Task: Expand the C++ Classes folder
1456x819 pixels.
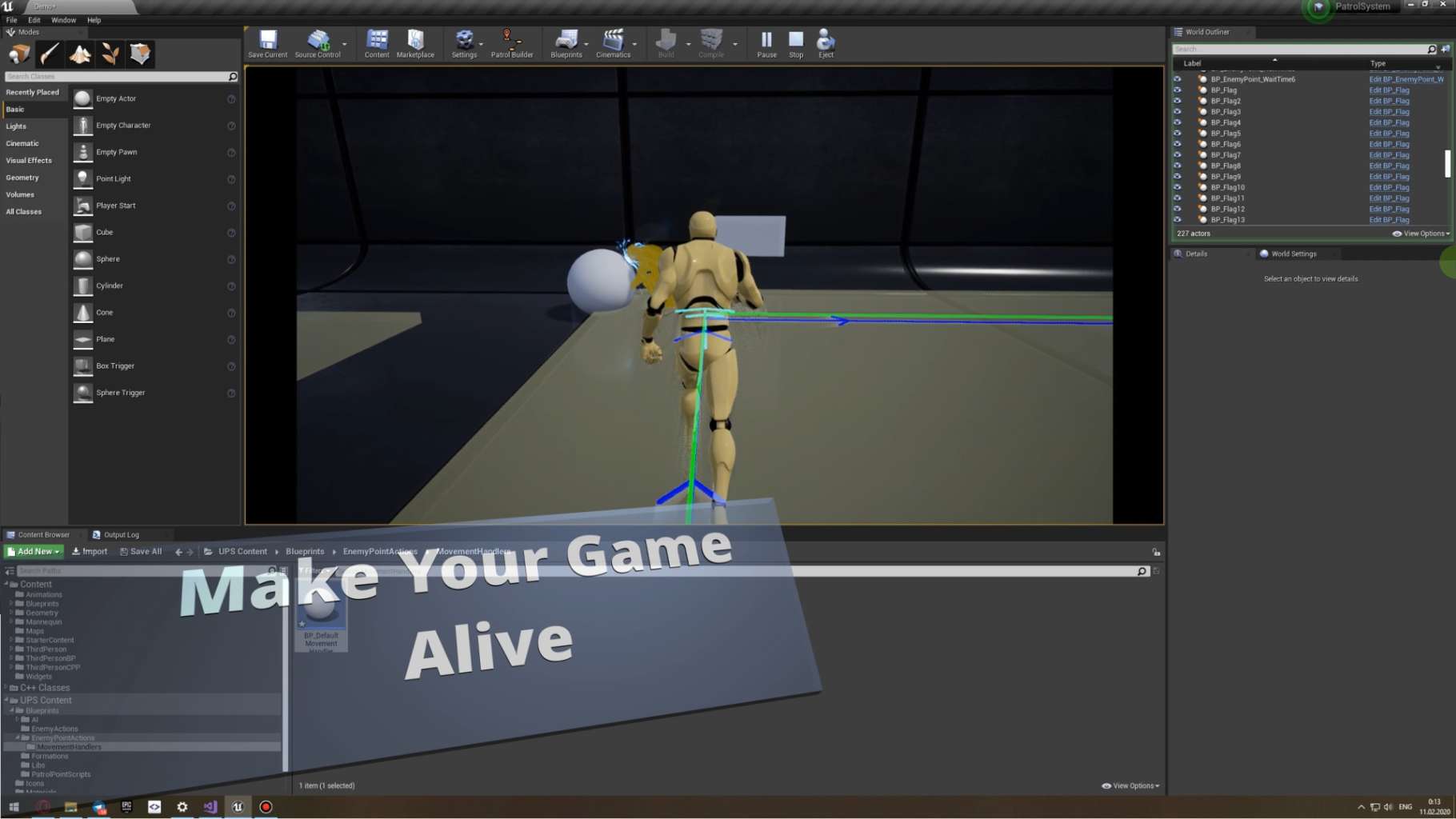Action: (x=6, y=688)
